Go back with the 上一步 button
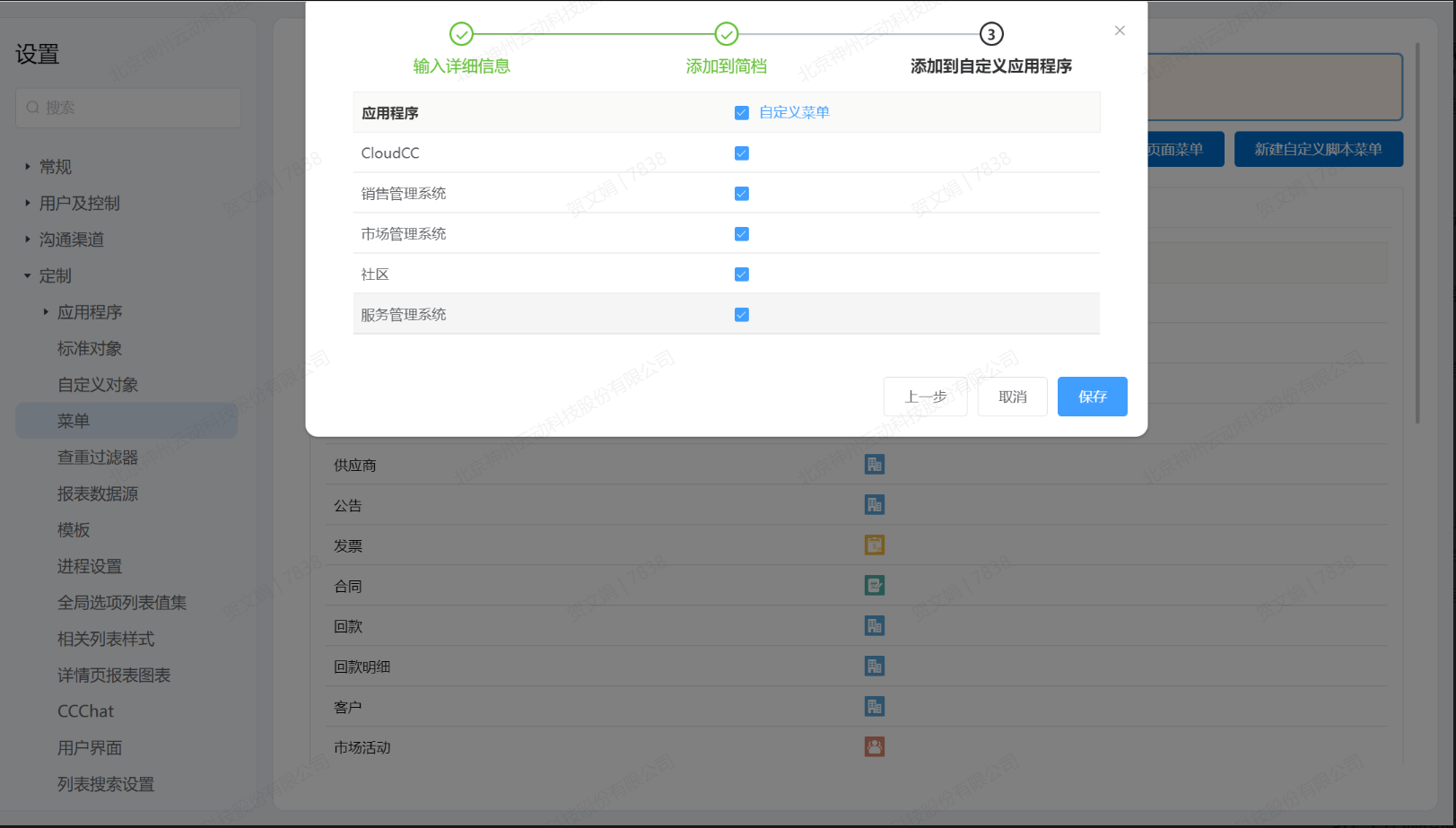This screenshot has width=1456, height=828. coord(925,397)
